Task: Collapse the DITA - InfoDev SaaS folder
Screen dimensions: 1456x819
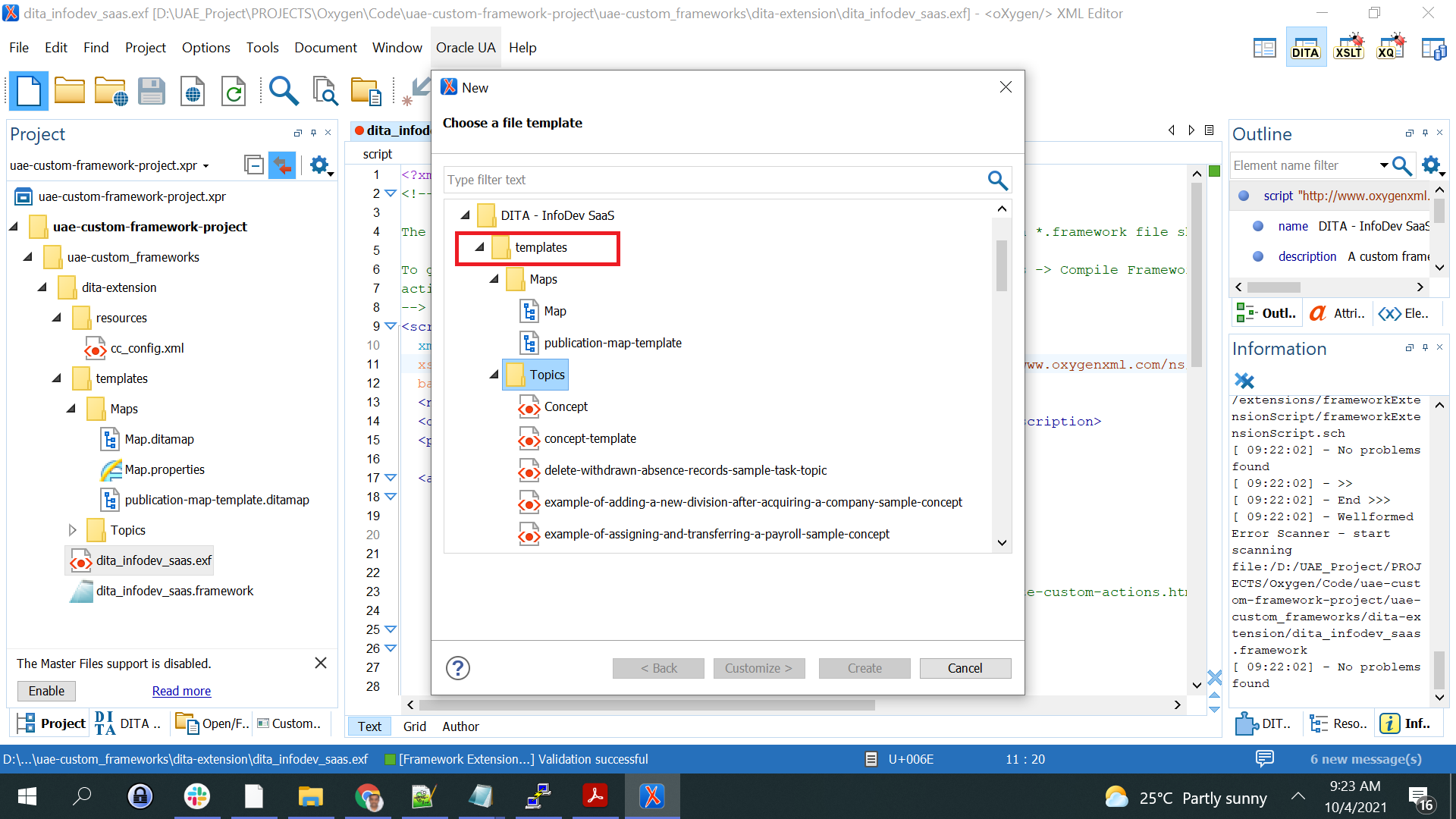Action: coord(466,215)
